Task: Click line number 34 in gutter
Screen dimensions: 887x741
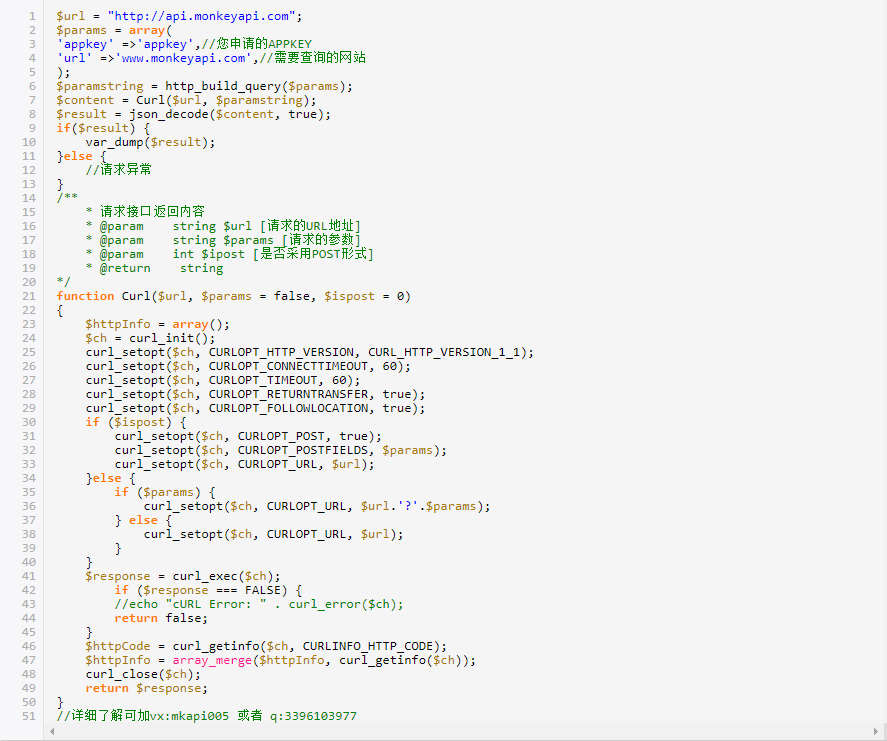Action: point(29,479)
